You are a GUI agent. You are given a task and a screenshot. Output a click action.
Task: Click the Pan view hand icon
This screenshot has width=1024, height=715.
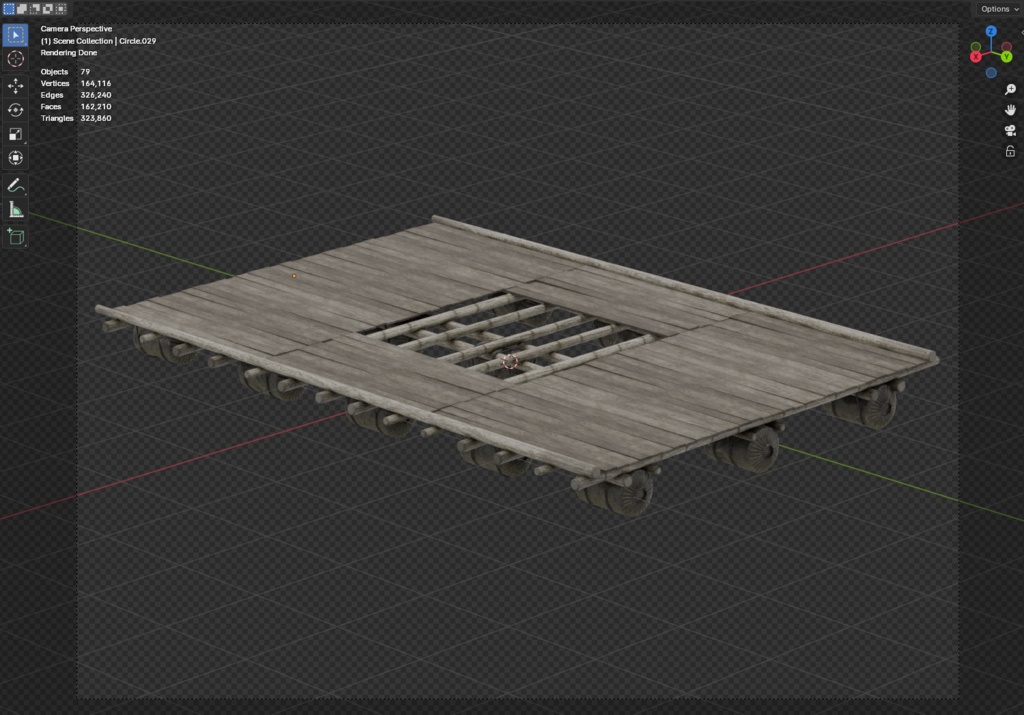click(x=1010, y=110)
